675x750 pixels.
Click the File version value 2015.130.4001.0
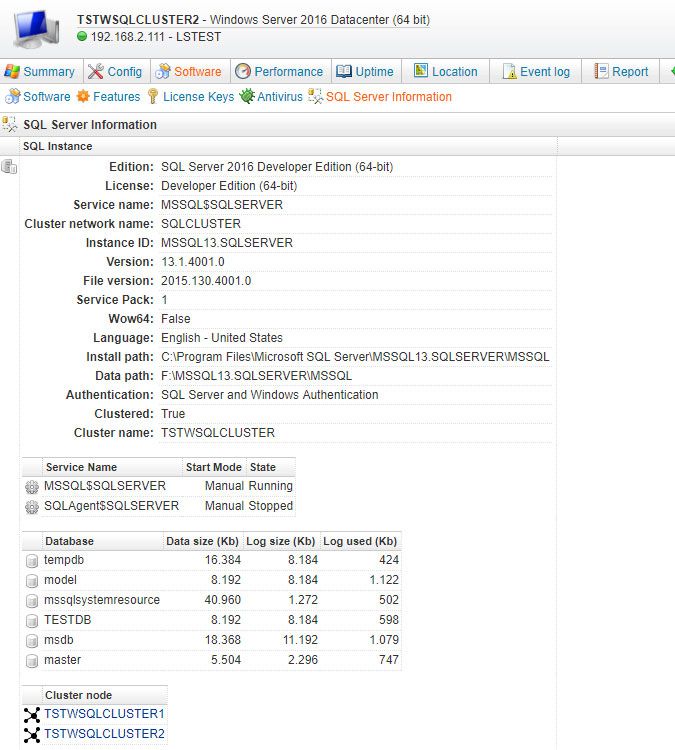pyautogui.click(x=206, y=281)
